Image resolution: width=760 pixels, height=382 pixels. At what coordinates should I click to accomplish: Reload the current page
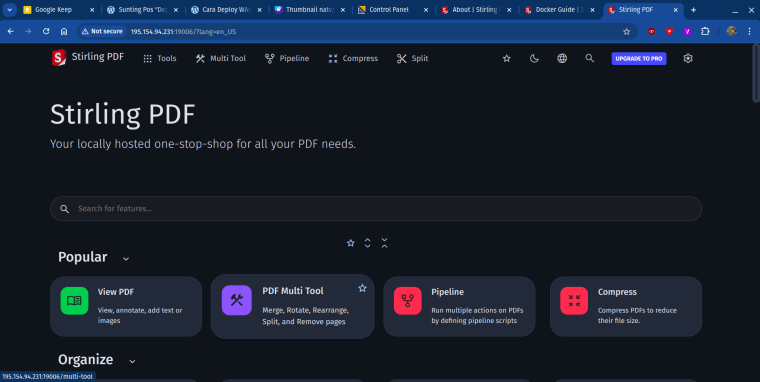pos(46,31)
